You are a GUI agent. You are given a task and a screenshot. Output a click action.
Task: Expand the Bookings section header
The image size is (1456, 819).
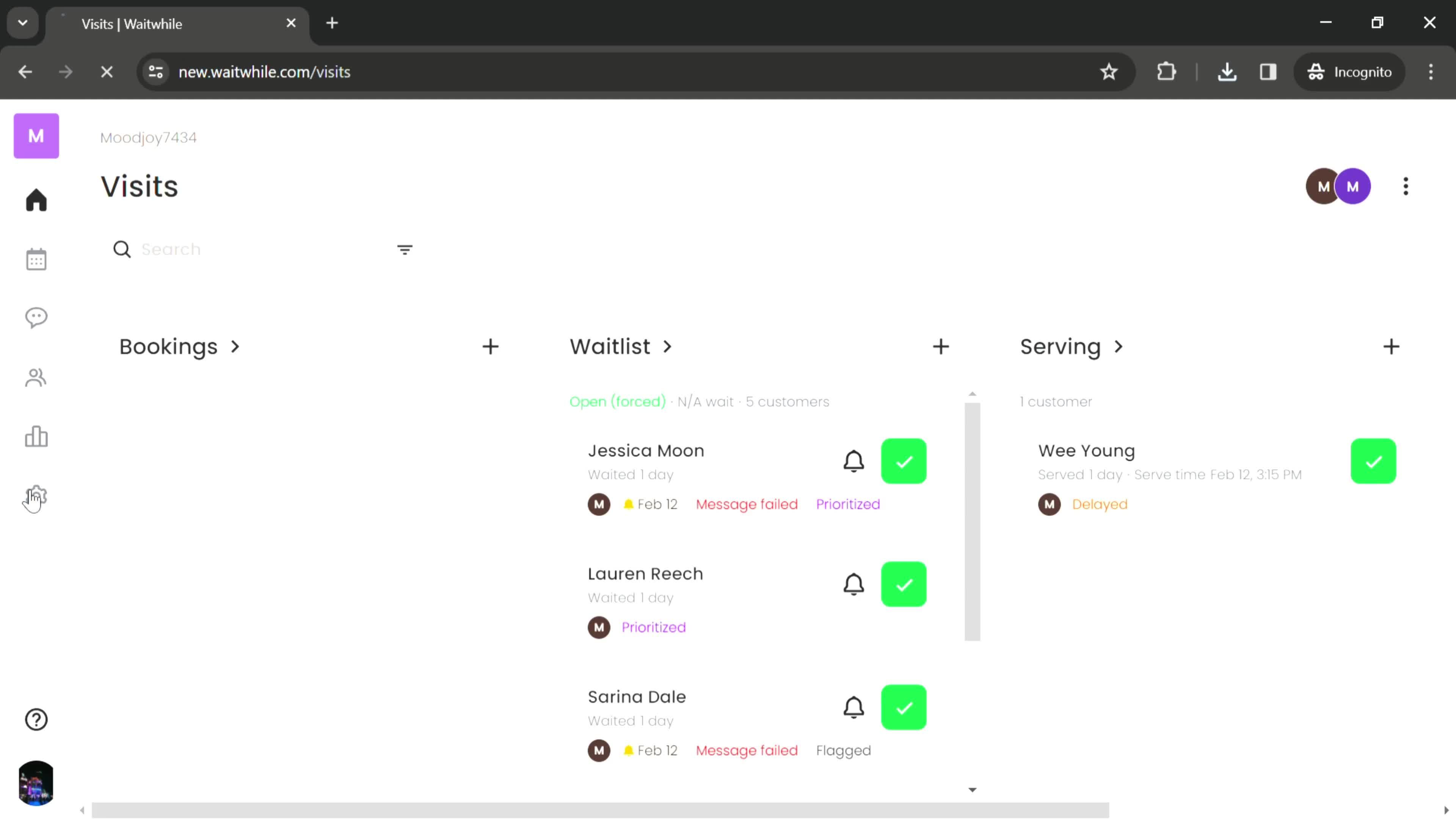pos(180,346)
